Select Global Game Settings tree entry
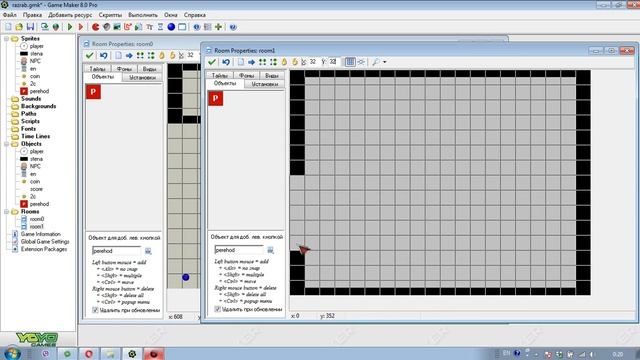The image size is (640, 360). [45, 242]
